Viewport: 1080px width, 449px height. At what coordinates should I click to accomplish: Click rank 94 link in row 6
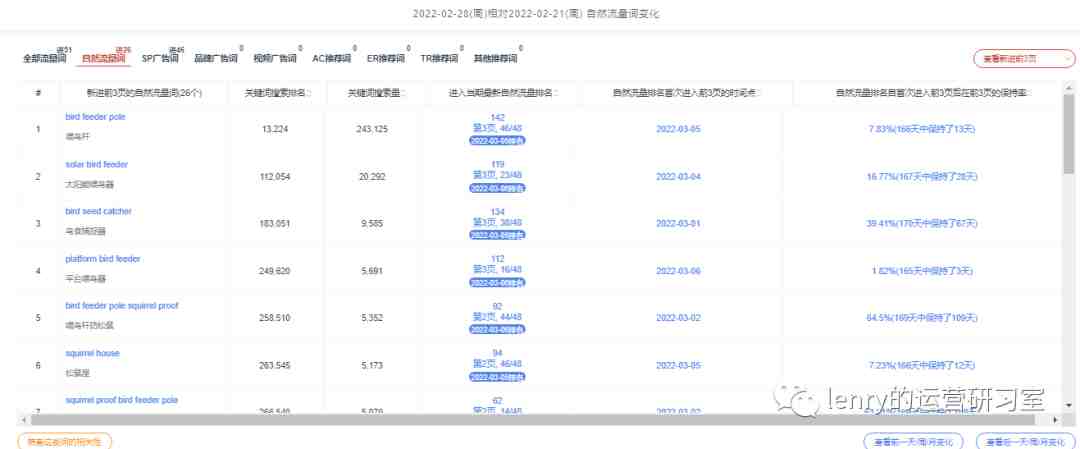tap(497, 353)
